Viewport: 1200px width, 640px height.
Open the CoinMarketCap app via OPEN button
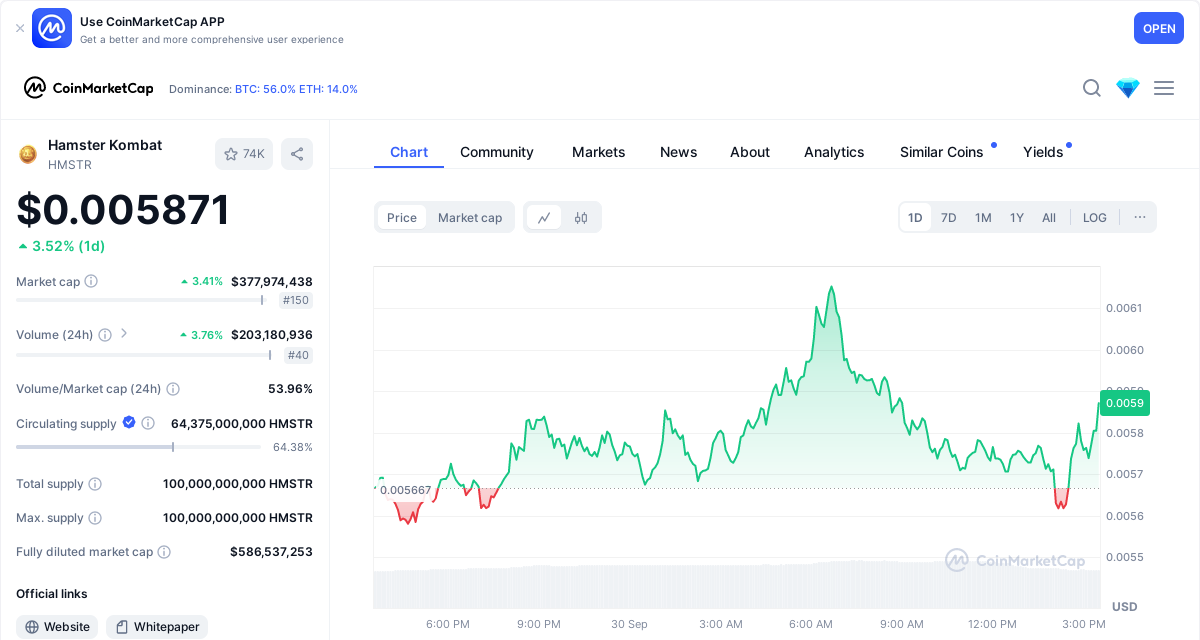click(x=1159, y=28)
